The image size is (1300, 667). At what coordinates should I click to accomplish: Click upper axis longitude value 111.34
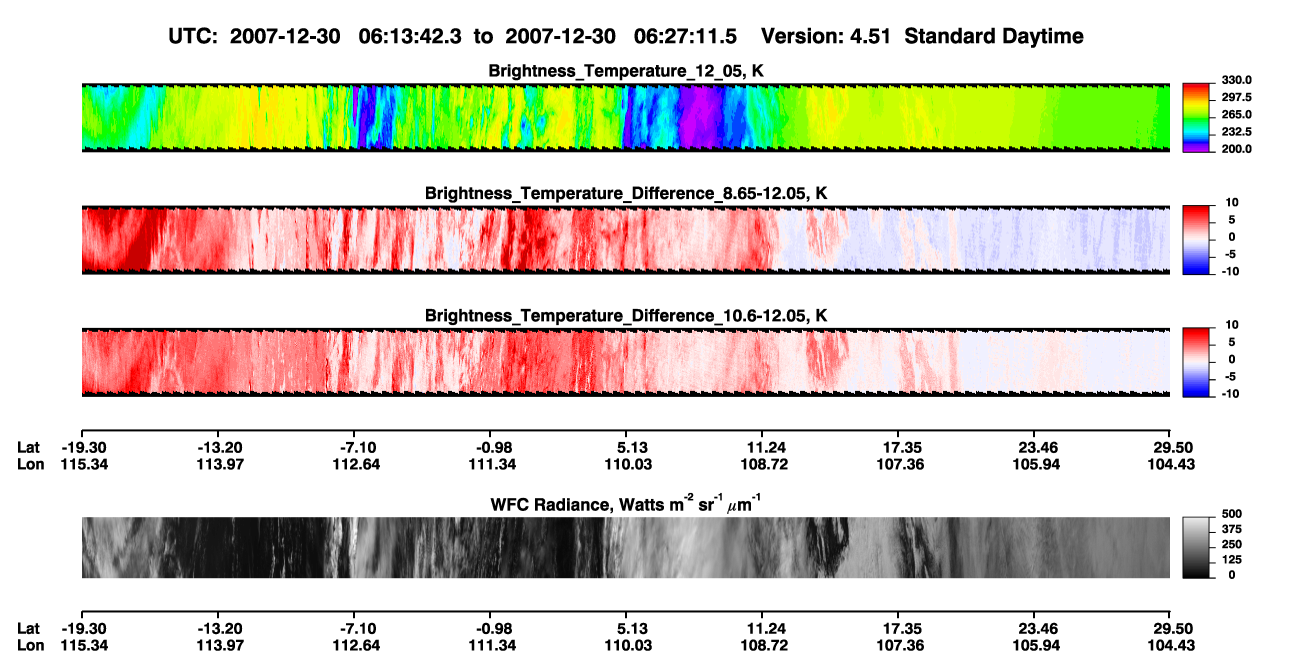pyautogui.click(x=490, y=464)
